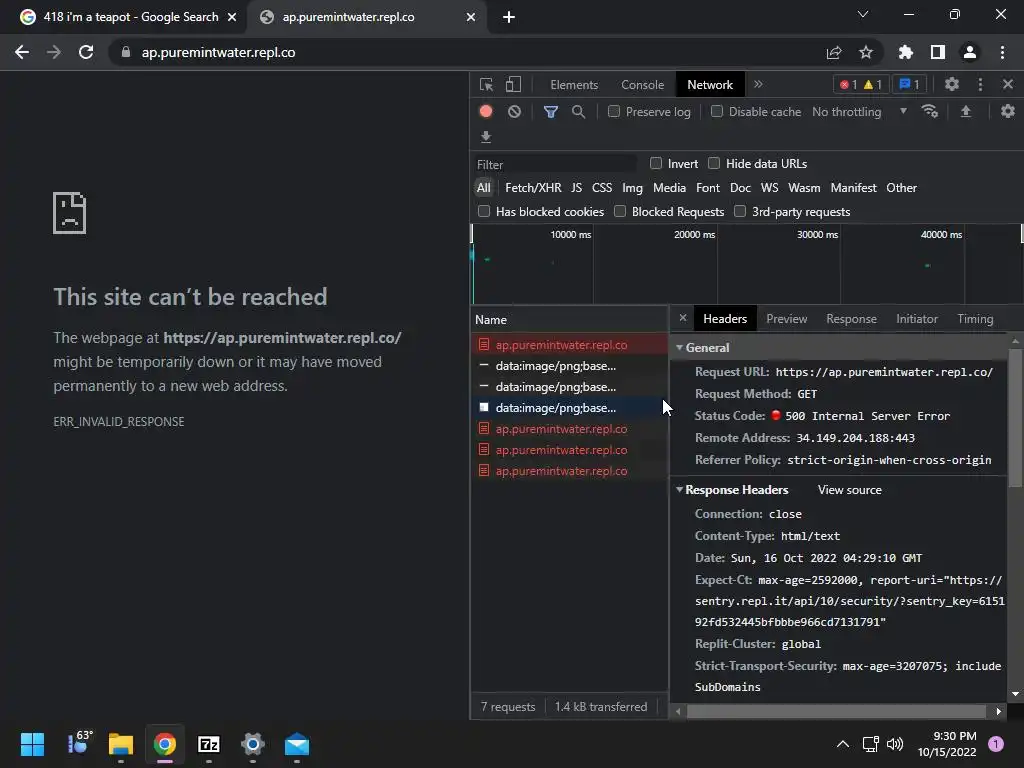Screen dimensions: 1024x768
Task: Toggle the network filter funnel icon
Action: [551, 112]
